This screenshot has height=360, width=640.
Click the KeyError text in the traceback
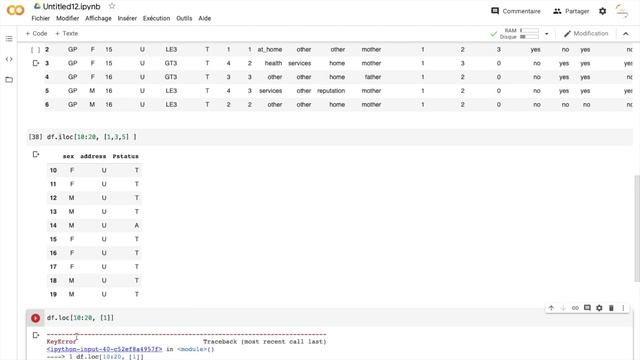(x=61, y=342)
